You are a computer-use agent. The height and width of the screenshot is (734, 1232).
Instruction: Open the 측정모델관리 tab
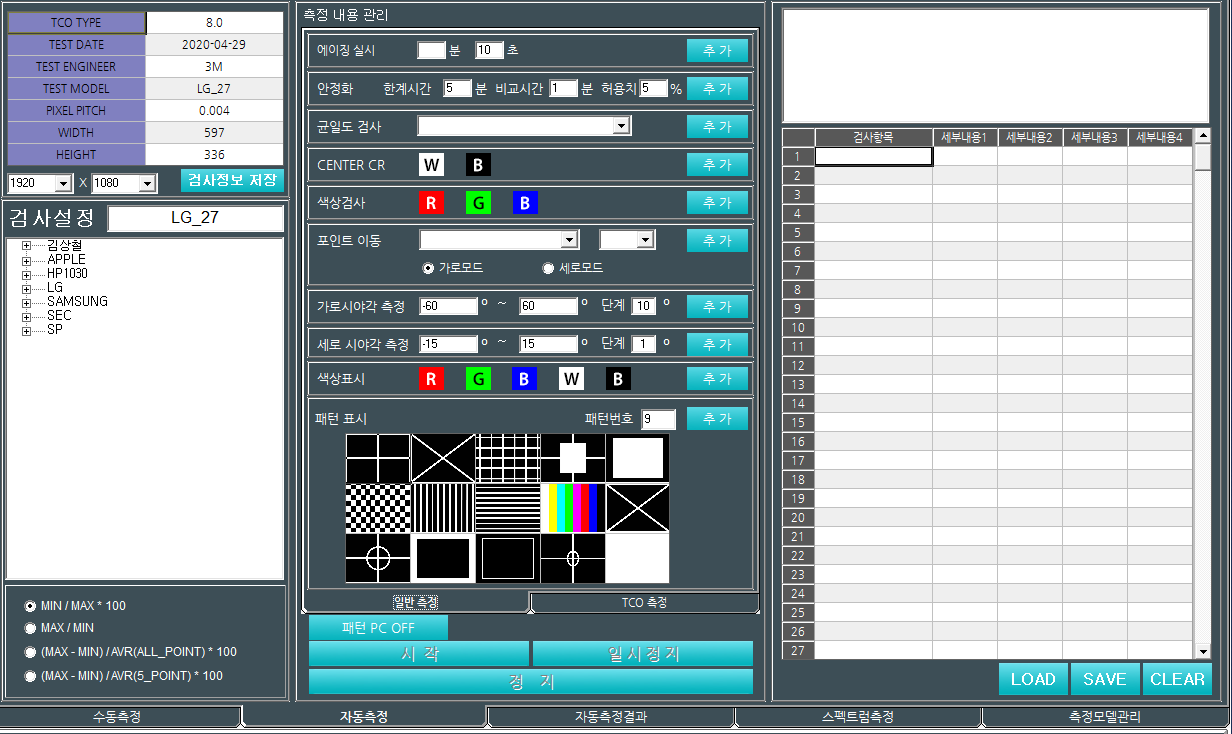click(x=1105, y=717)
